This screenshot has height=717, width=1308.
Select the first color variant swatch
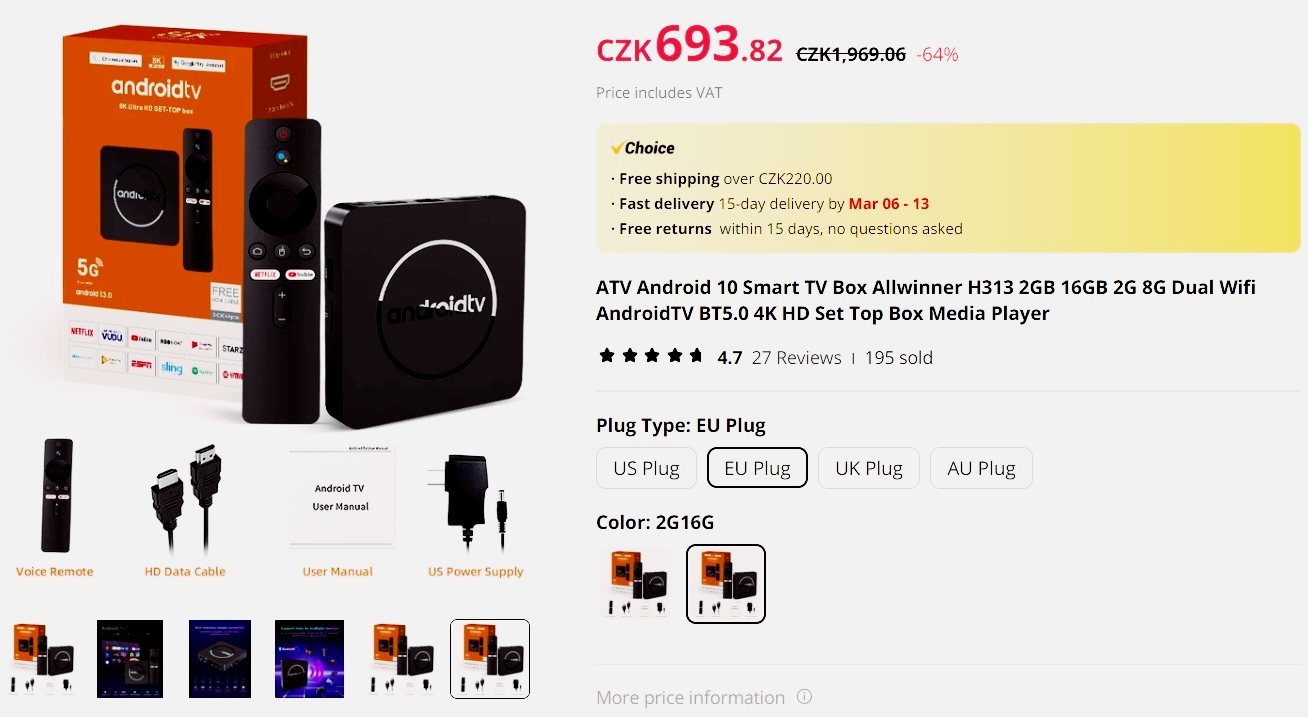[x=636, y=584]
